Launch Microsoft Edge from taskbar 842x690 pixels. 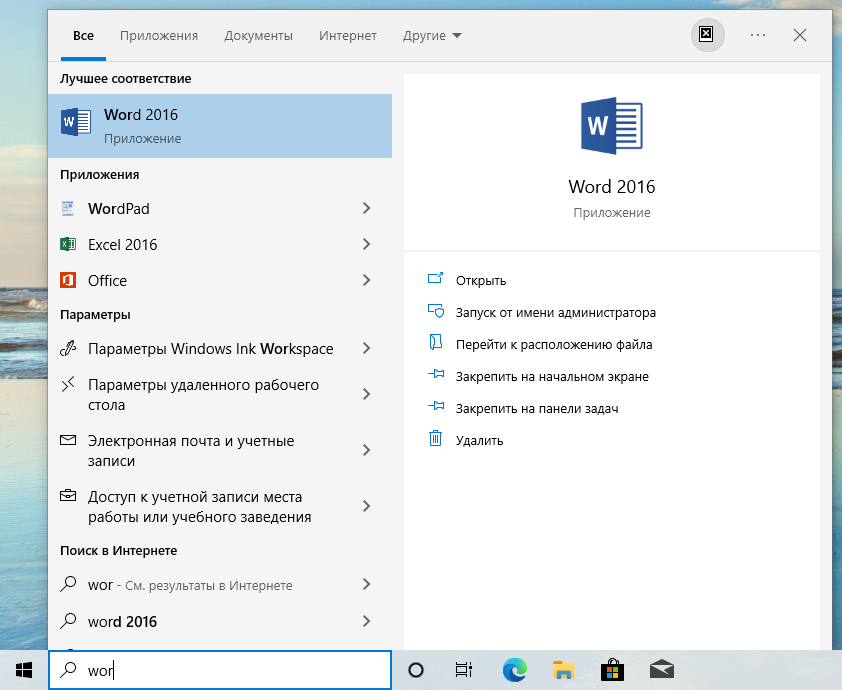click(514, 670)
